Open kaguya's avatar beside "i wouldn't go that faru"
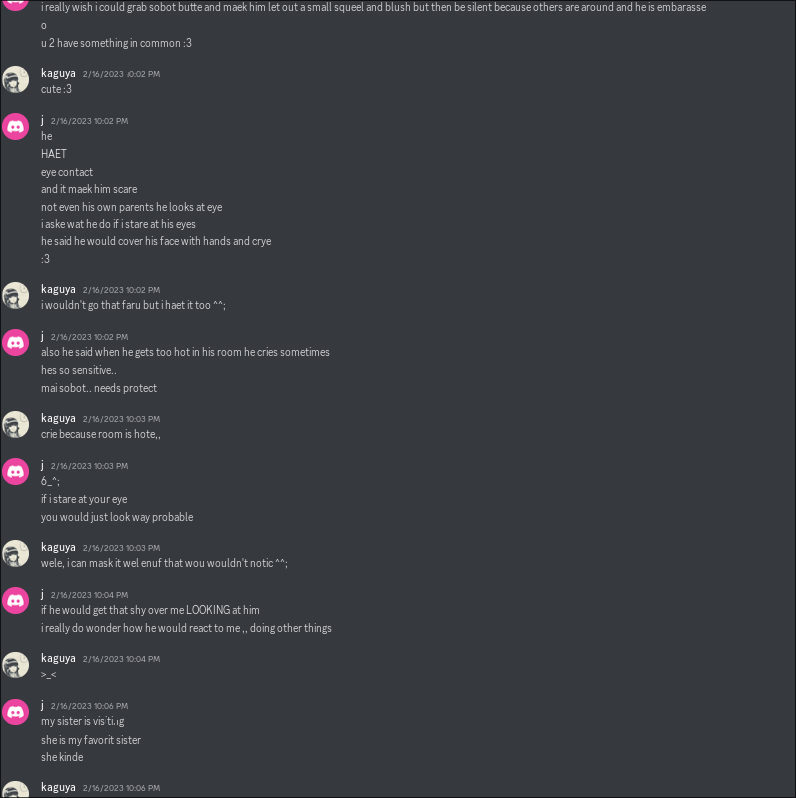This screenshot has width=796, height=798. (x=15, y=296)
